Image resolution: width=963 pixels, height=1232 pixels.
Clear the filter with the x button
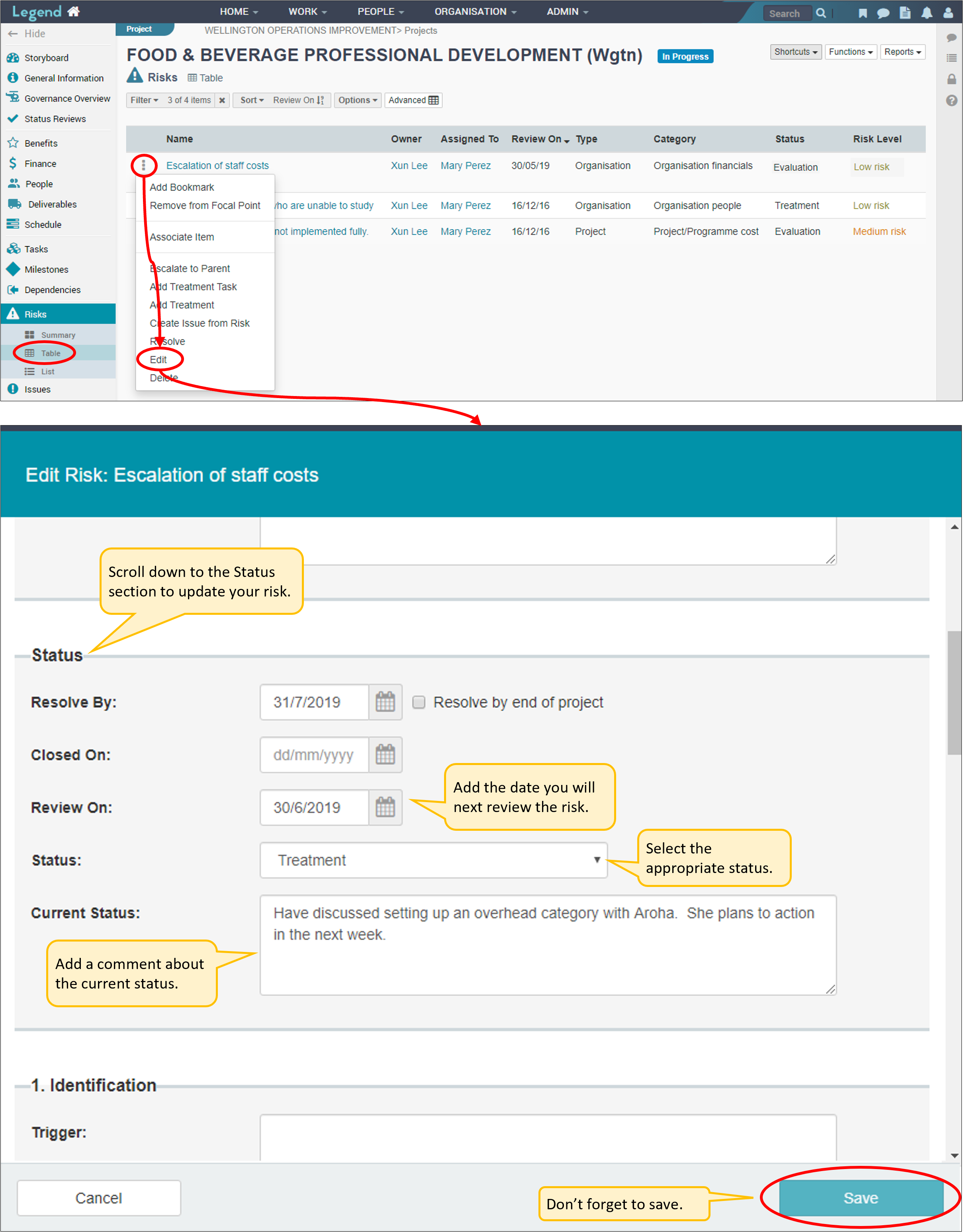pyautogui.click(x=222, y=100)
